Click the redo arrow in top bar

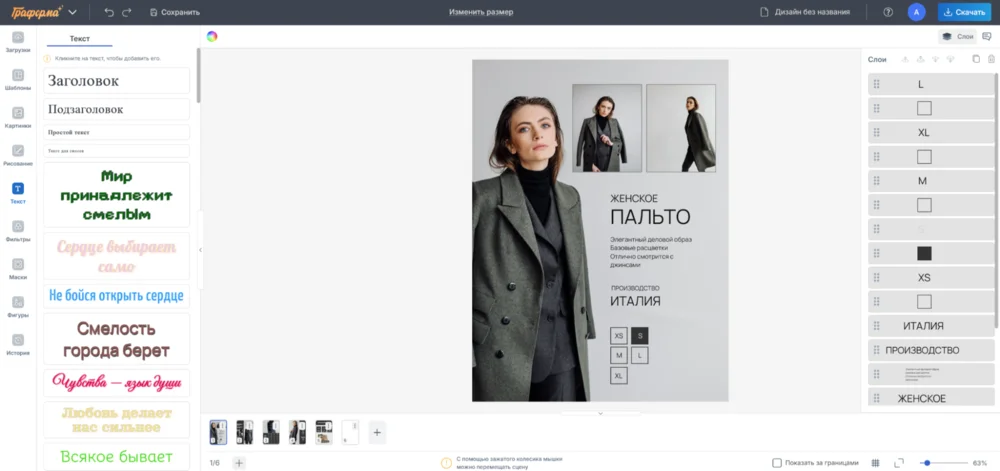(x=126, y=12)
